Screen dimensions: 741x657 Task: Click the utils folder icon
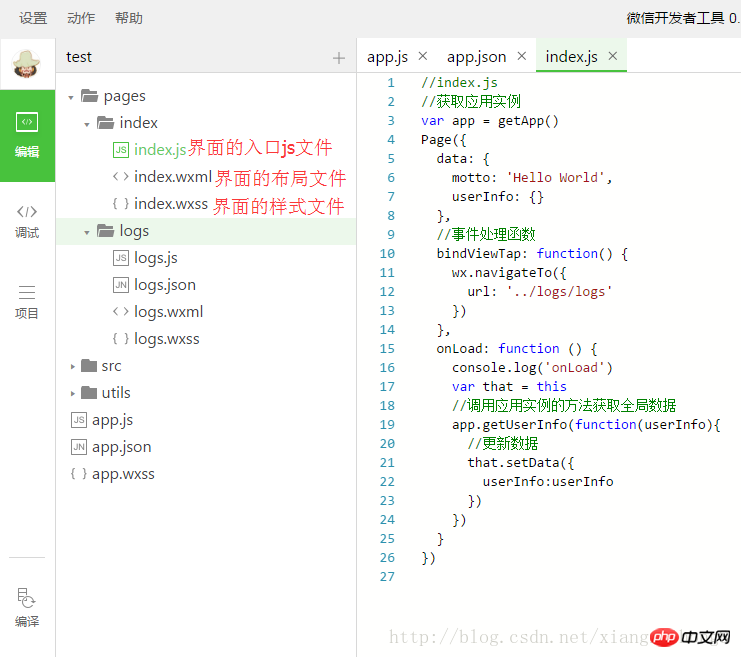(x=89, y=392)
